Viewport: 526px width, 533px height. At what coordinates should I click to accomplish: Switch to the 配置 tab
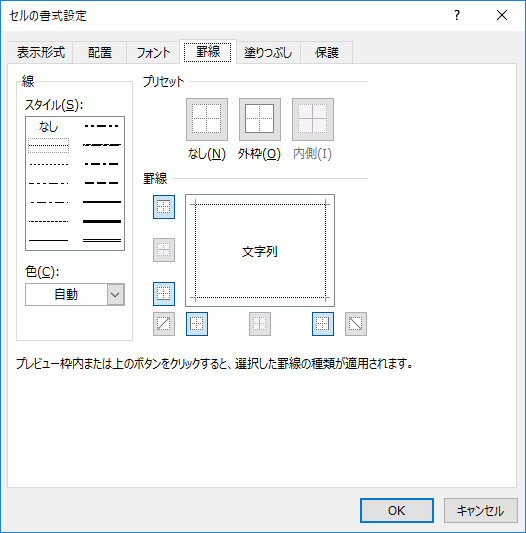click(x=100, y=53)
